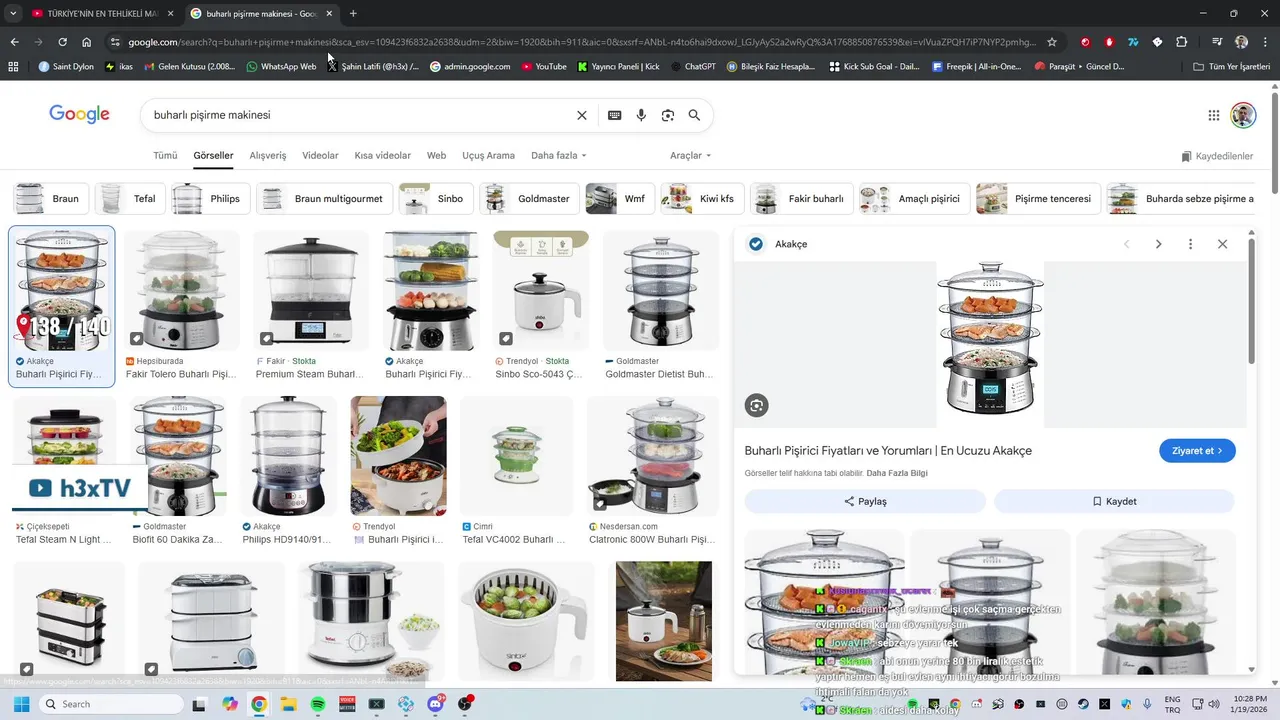Open the Daha Fazla Bilgi link

click(x=897, y=473)
